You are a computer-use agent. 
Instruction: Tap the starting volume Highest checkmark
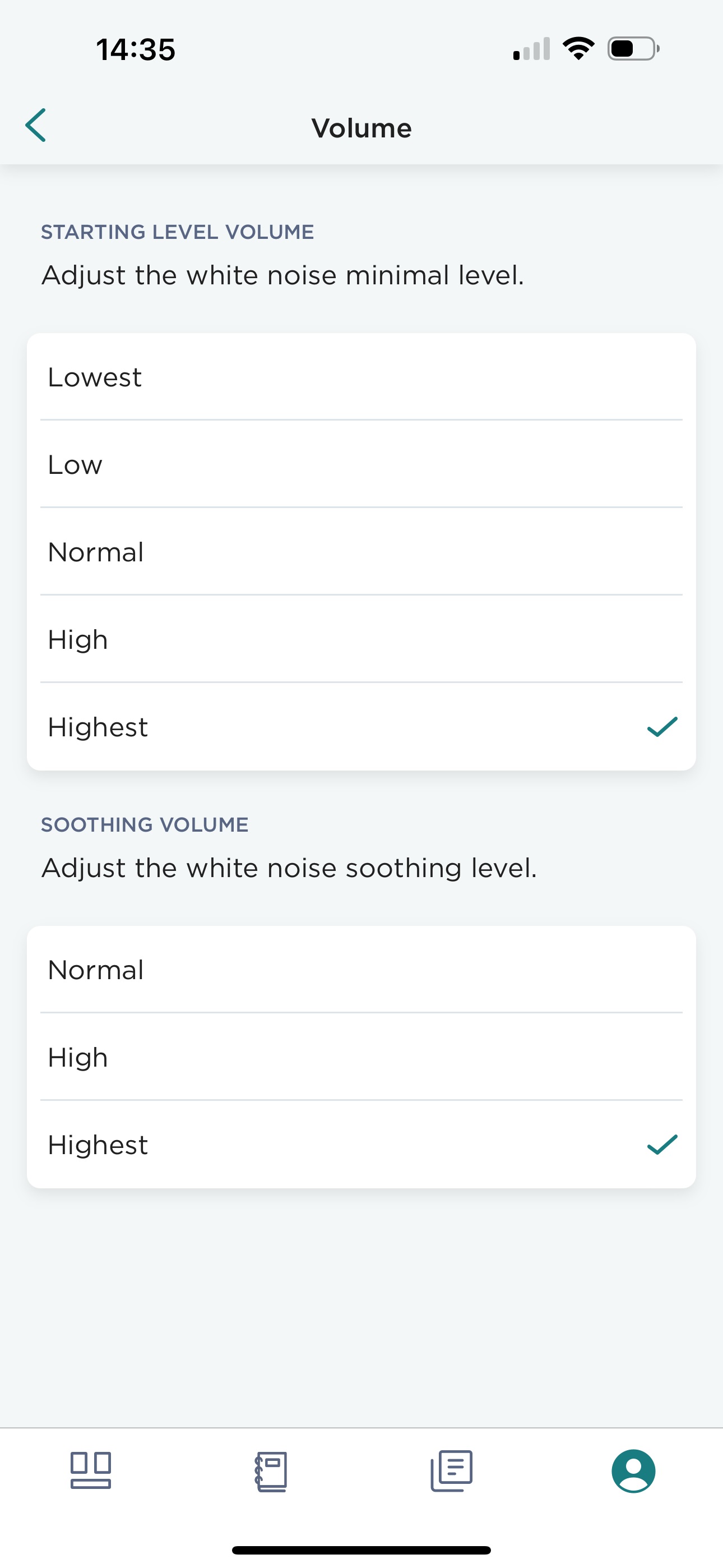[662, 727]
